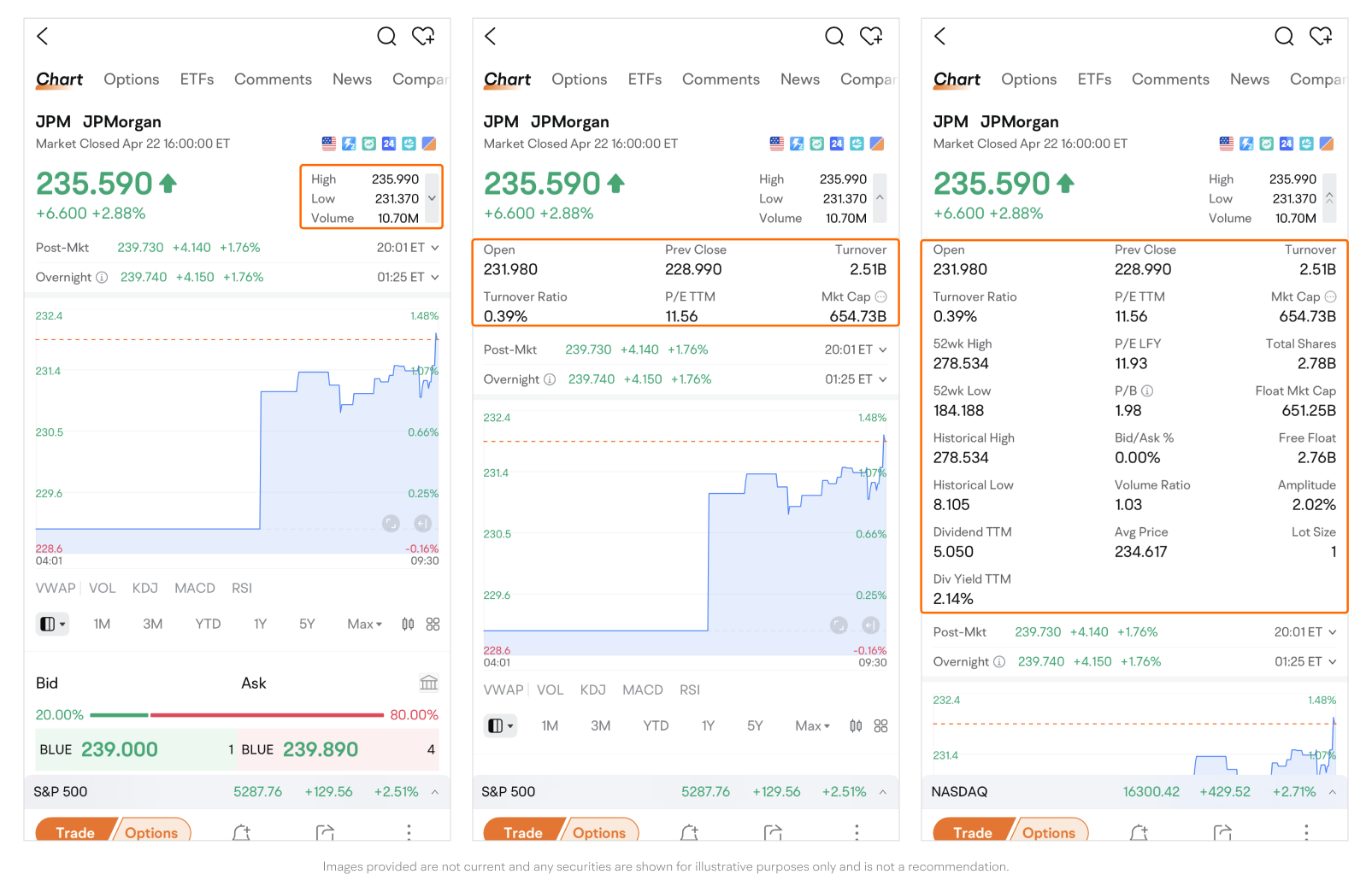Open four-square grid icon, middle panel chart
This screenshot has height=892, width=1372.
pos(881,726)
